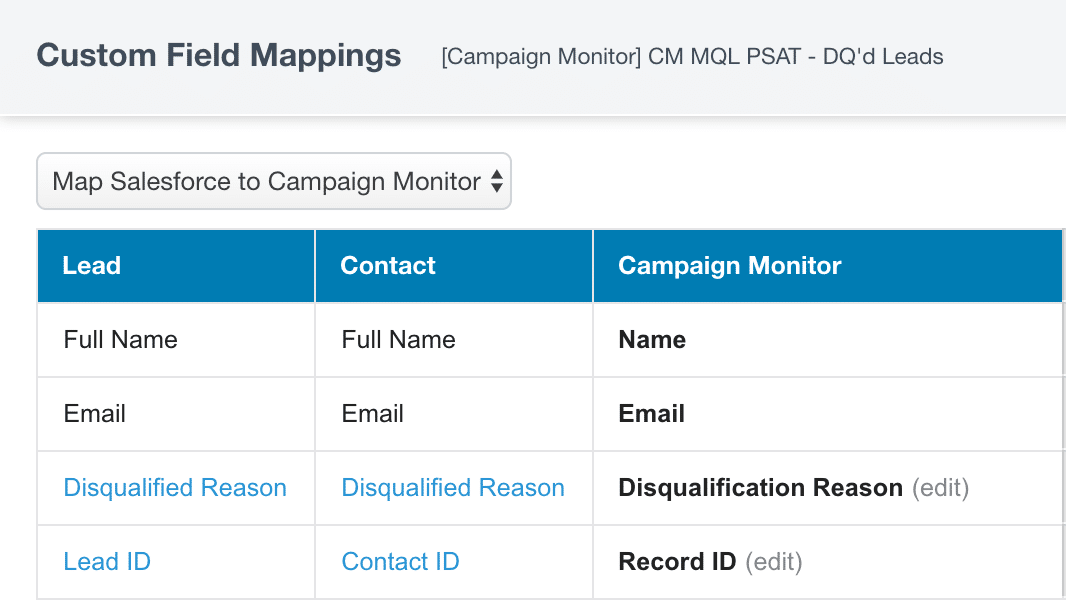Viewport: 1066px width, 604px height.
Task: Edit the Disqualification Reason field mapping
Action: (x=940, y=488)
